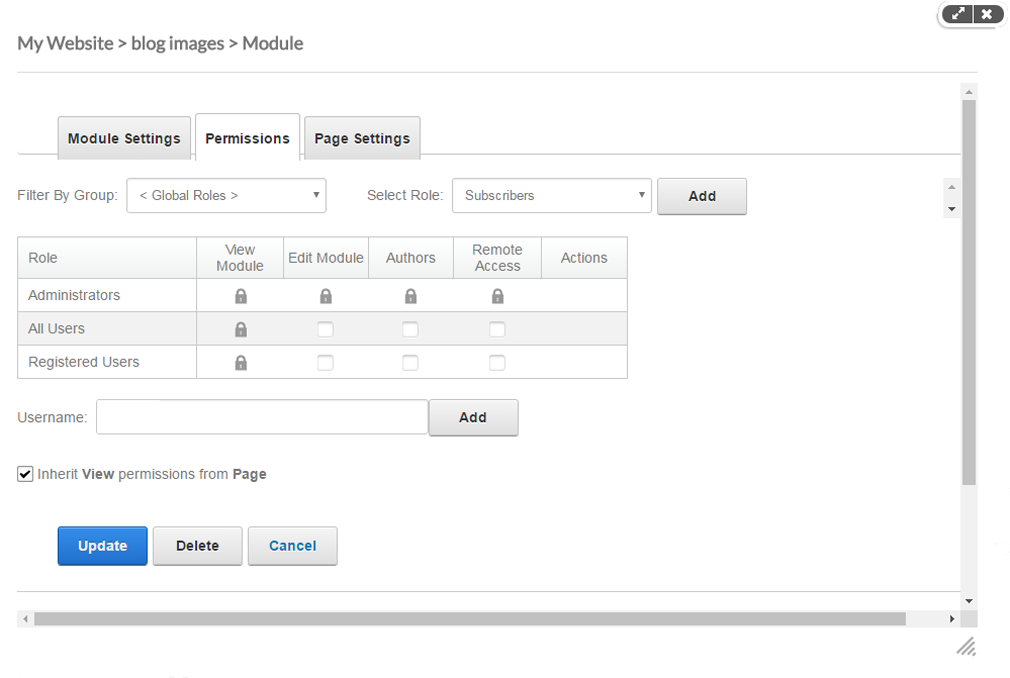1010x678 pixels.
Task: Focus the Username text field
Action: (x=262, y=418)
